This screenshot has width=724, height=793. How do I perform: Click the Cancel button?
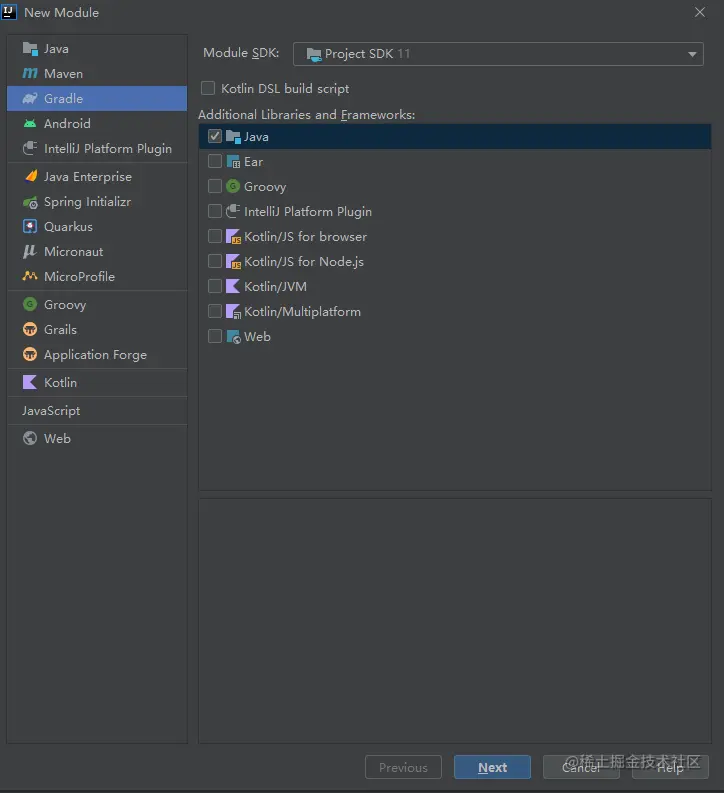pyautogui.click(x=581, y=767)
